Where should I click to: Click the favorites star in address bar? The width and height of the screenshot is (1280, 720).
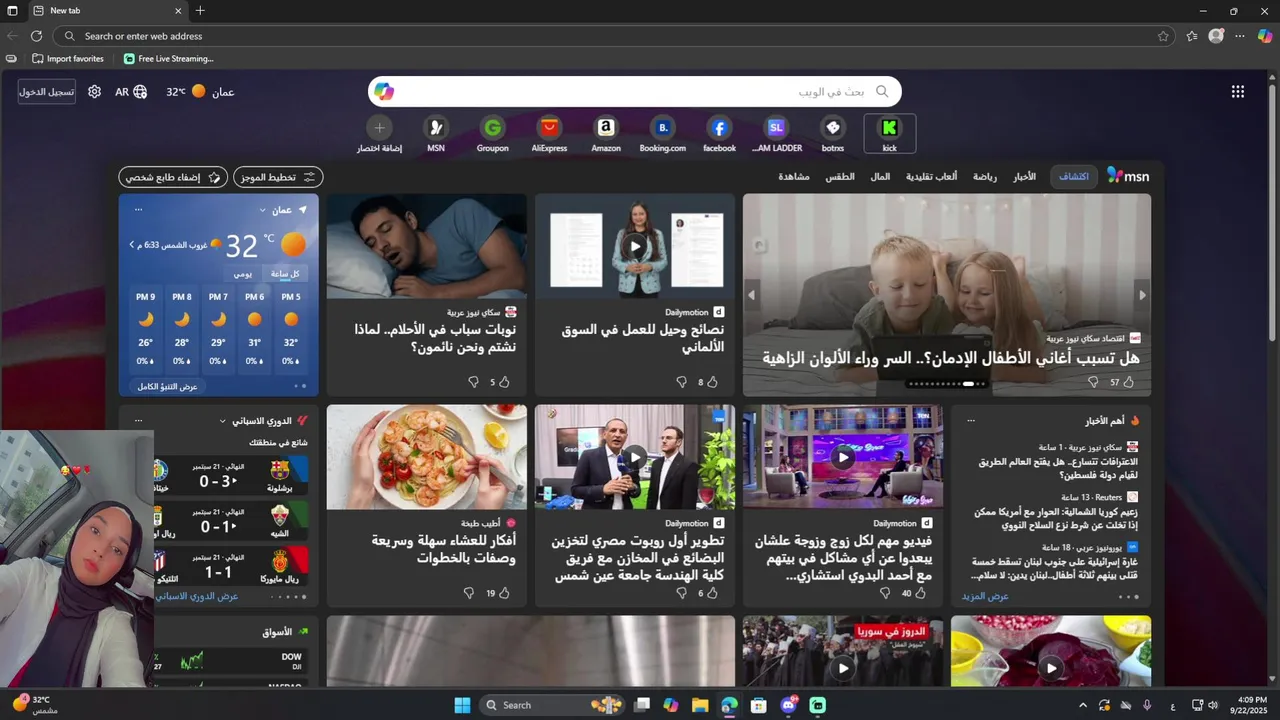[1163, 36]
